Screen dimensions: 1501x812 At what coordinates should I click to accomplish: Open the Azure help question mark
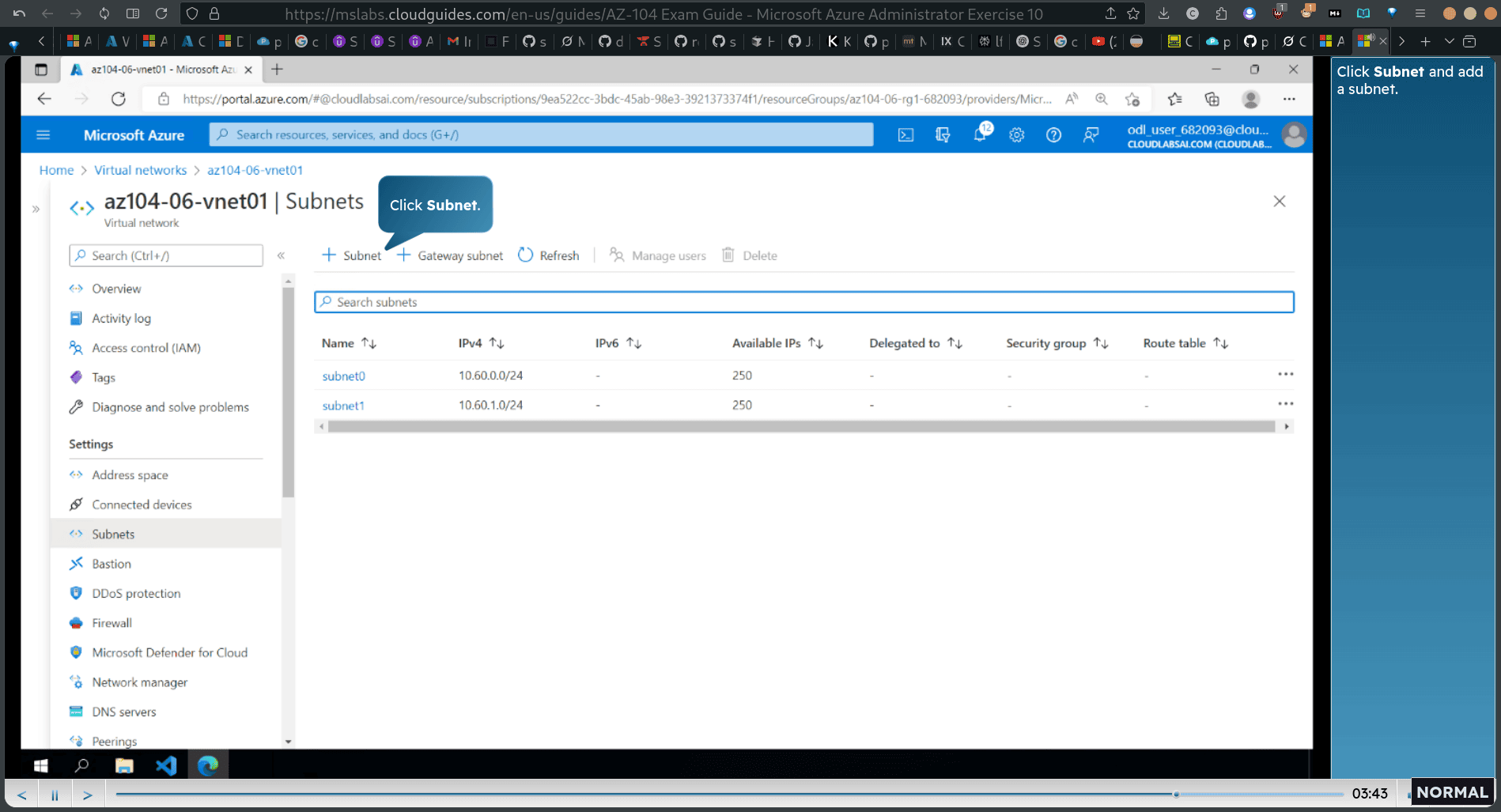pyautogui.click(x=1053, y=135)
